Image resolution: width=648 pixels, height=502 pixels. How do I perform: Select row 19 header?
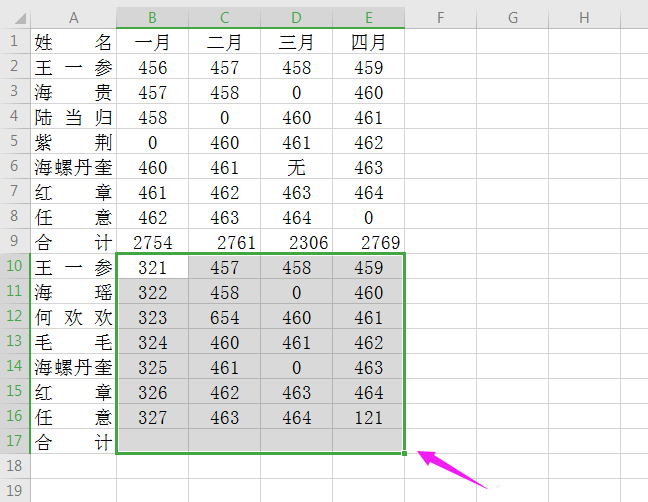pos(15,490)
